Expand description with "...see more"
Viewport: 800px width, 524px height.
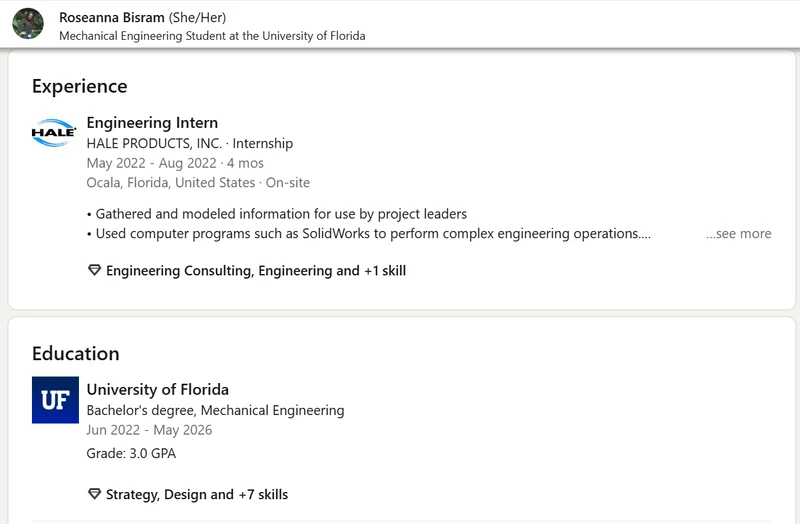(738, 234)
